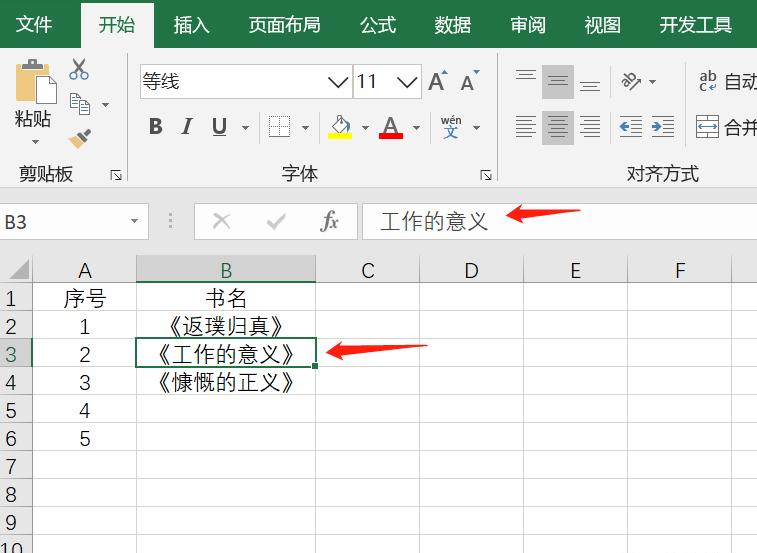Expand the copy options arrow
Image resolution: width=757 pixels, height=553 pixels.
(105, 104)
